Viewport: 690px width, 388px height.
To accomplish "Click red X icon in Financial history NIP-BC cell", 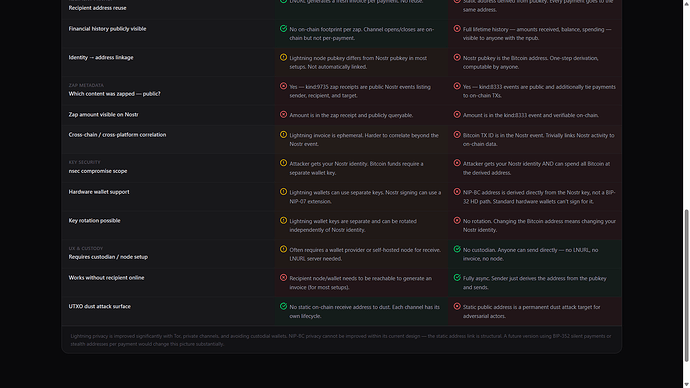I will pyautogui.click(x=457, y=29).
